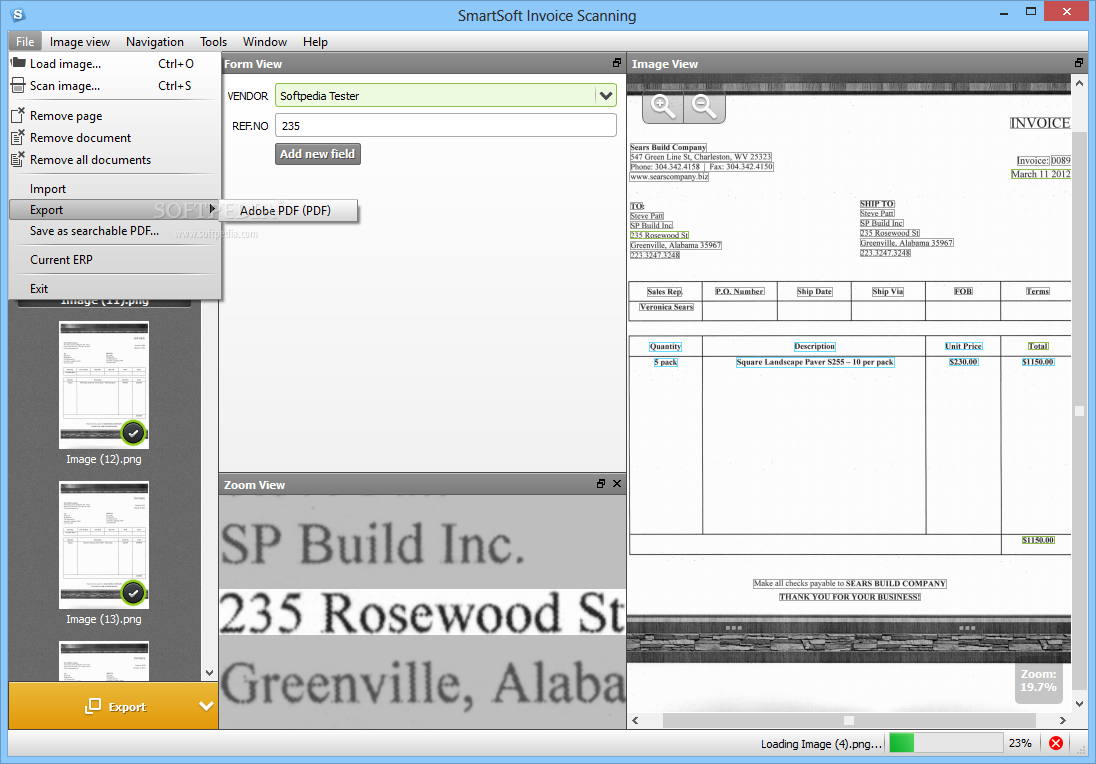The image size is (1096, 764).
Task: Select Exit in File menu
Action: 115,289
